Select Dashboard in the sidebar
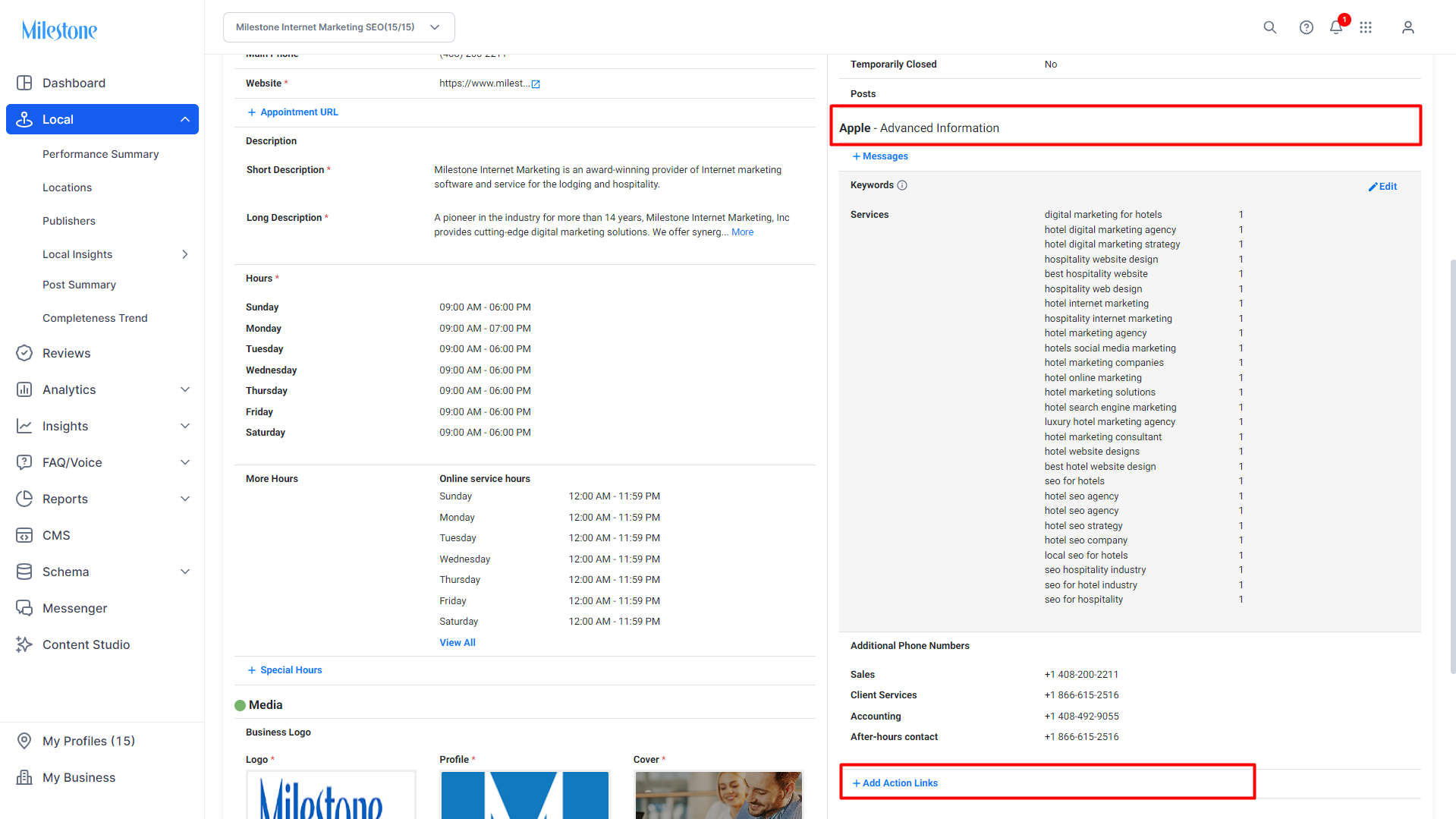This screenshot has height=819, width=1456. pos(74,83)
